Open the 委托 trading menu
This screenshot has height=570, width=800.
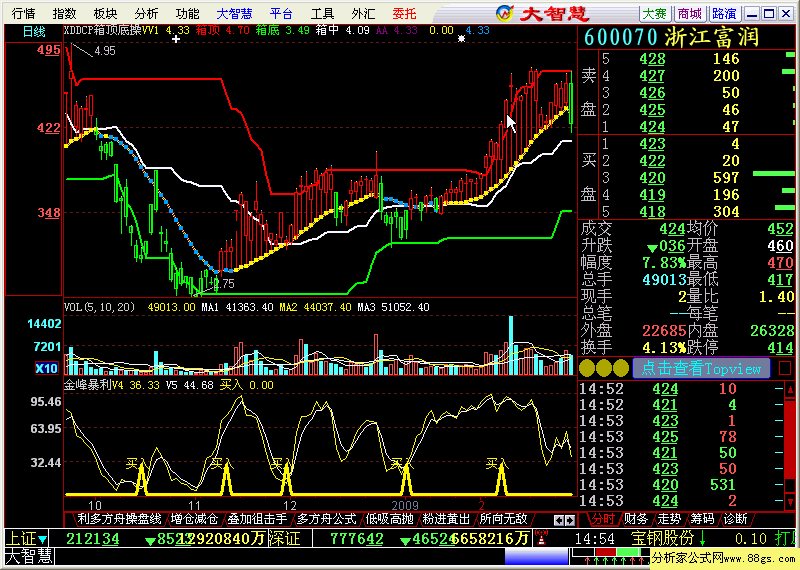[x=405, y=14]
